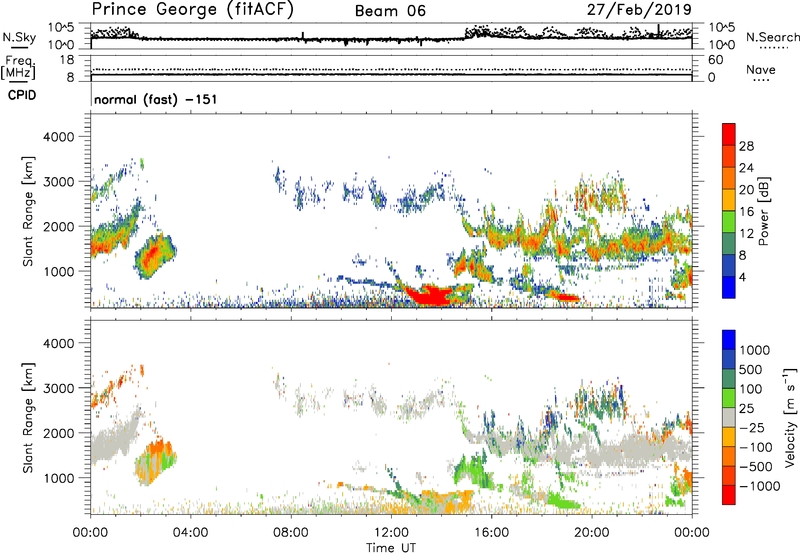Viewport: 800px width, 554px height.
Task: Click the 'normal (fast) -151' mode text
Action: pyautogui.click(x=156, y=99)
